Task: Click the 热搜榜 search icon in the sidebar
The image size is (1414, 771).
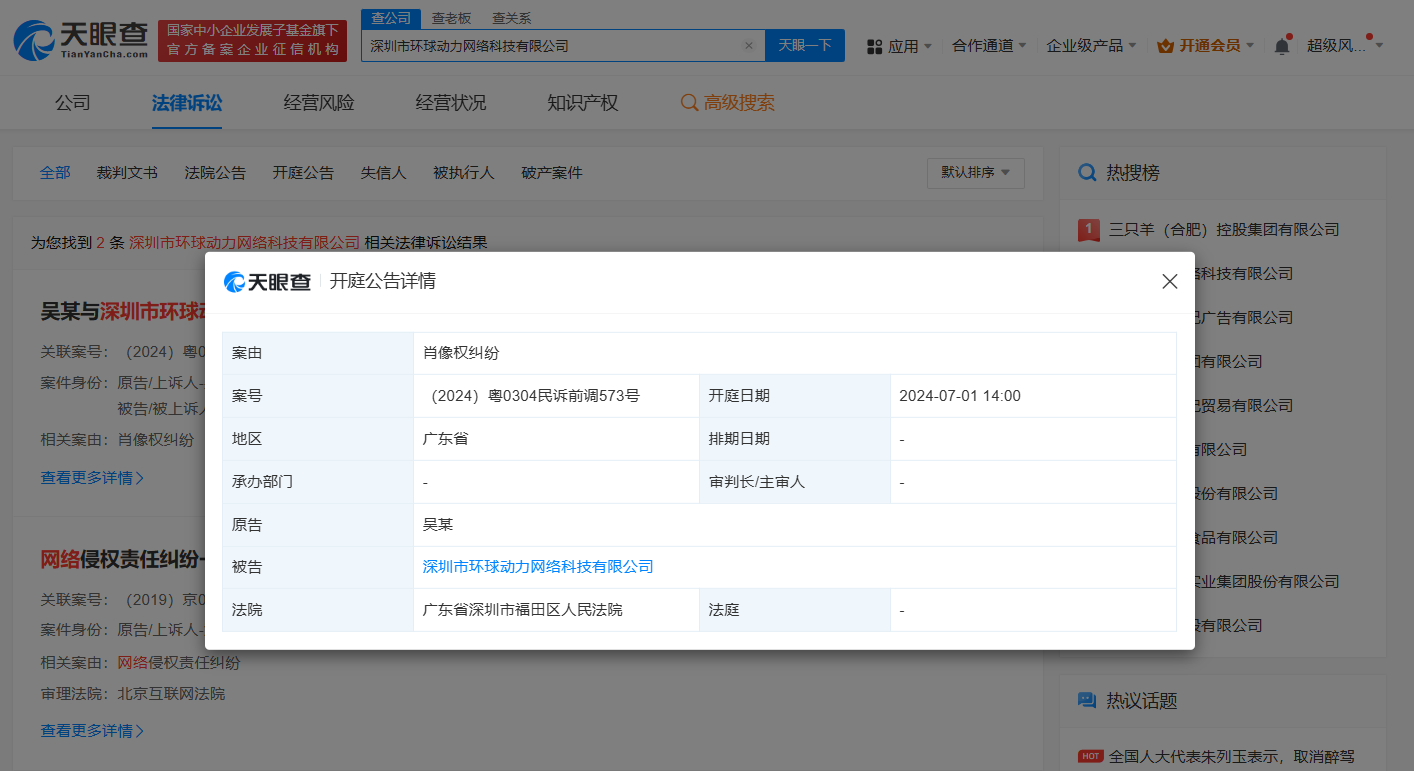Action: (1087, 172)
